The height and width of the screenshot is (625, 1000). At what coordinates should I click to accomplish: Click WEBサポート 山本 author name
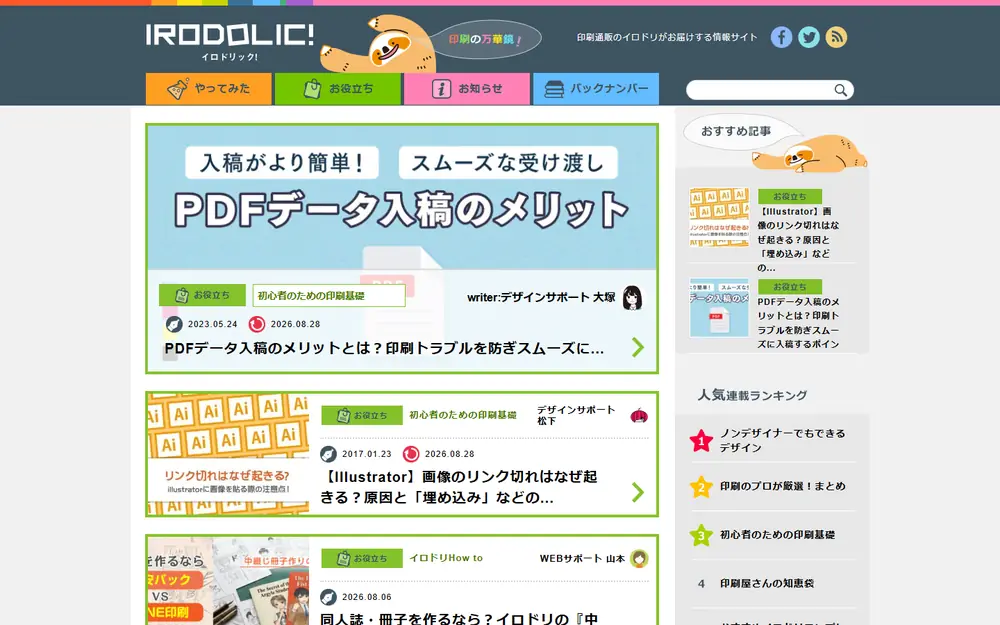[x=582, y=559]
